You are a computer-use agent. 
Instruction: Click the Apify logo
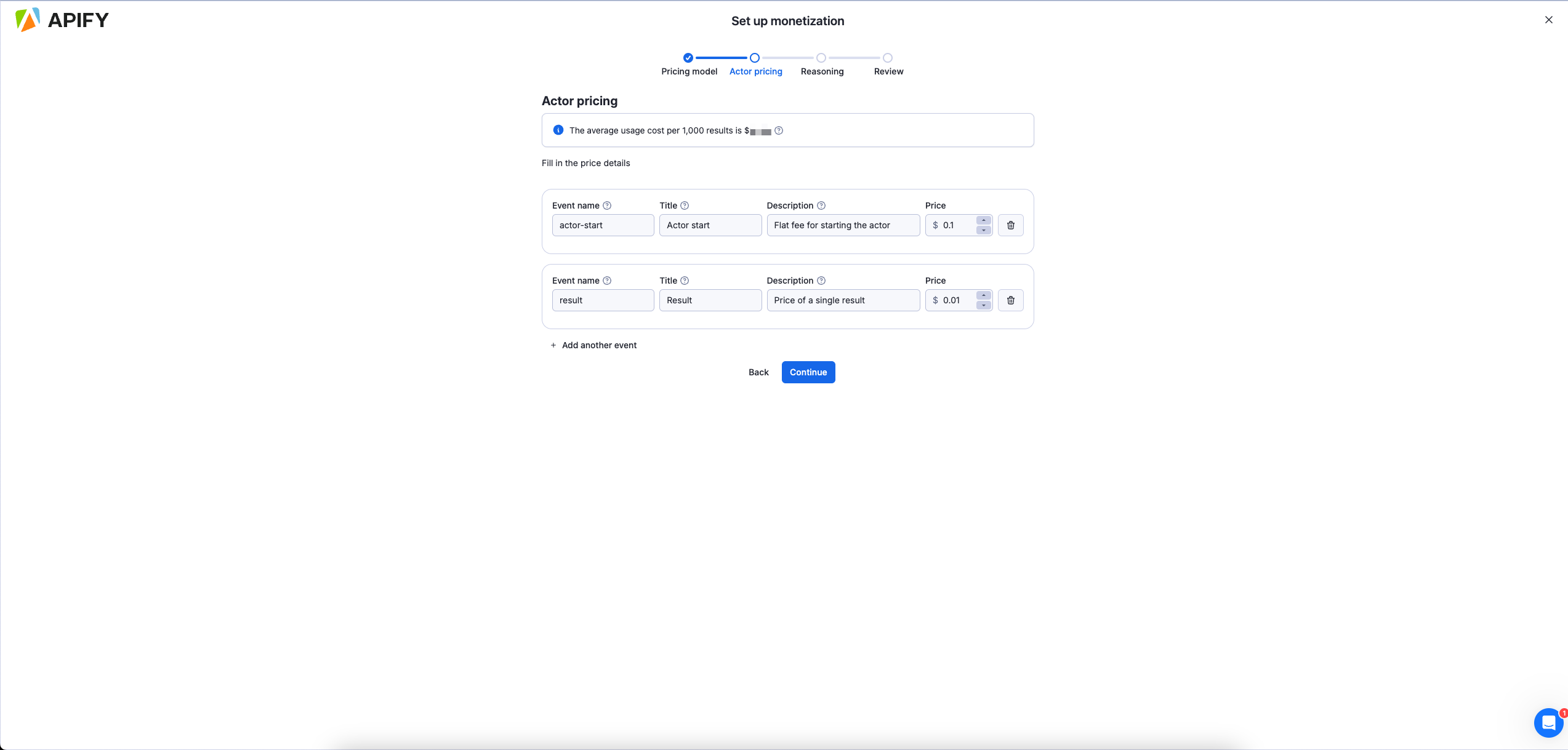[60, 20]
